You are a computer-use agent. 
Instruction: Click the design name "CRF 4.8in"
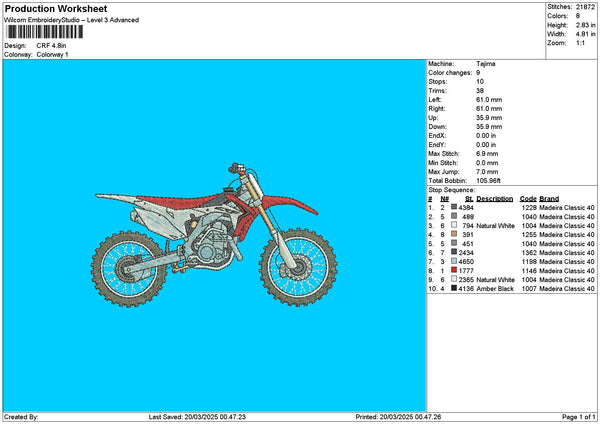click(51, 46)
